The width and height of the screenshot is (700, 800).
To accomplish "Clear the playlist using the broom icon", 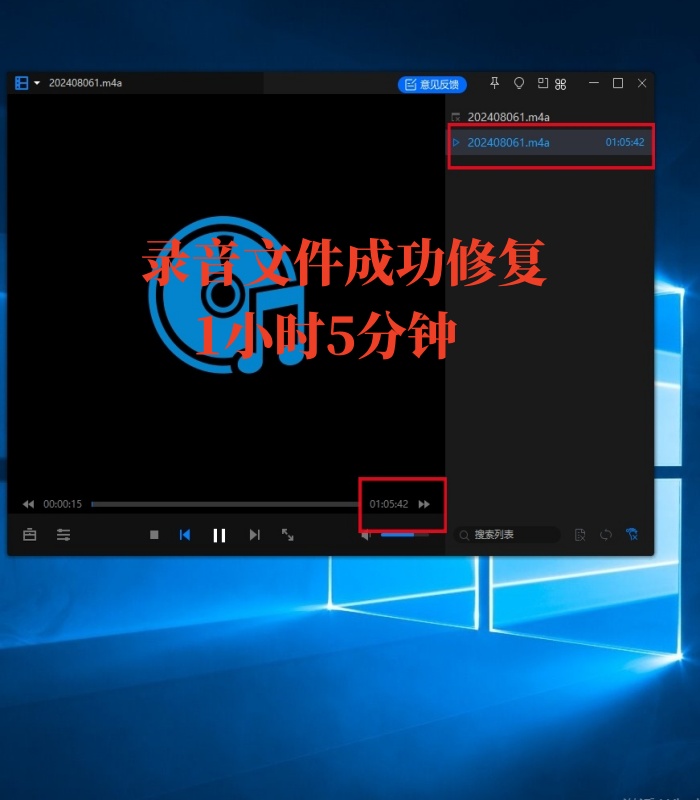I will coord(632,534).
